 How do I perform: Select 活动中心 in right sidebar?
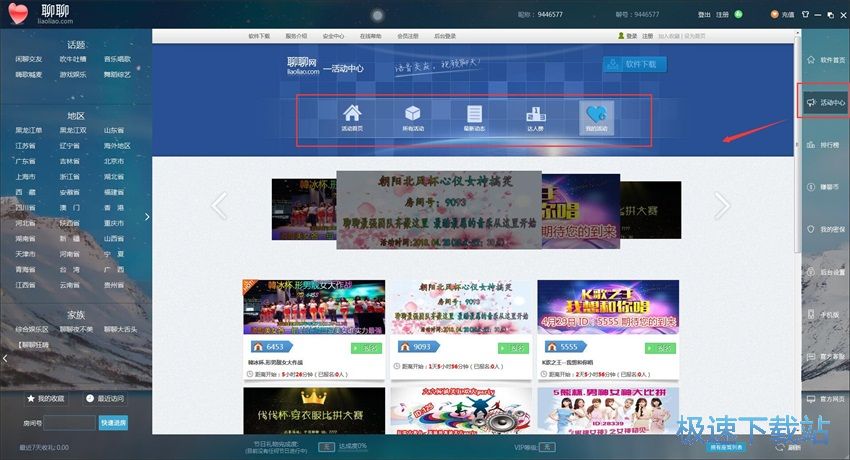(x=826, y=102)
